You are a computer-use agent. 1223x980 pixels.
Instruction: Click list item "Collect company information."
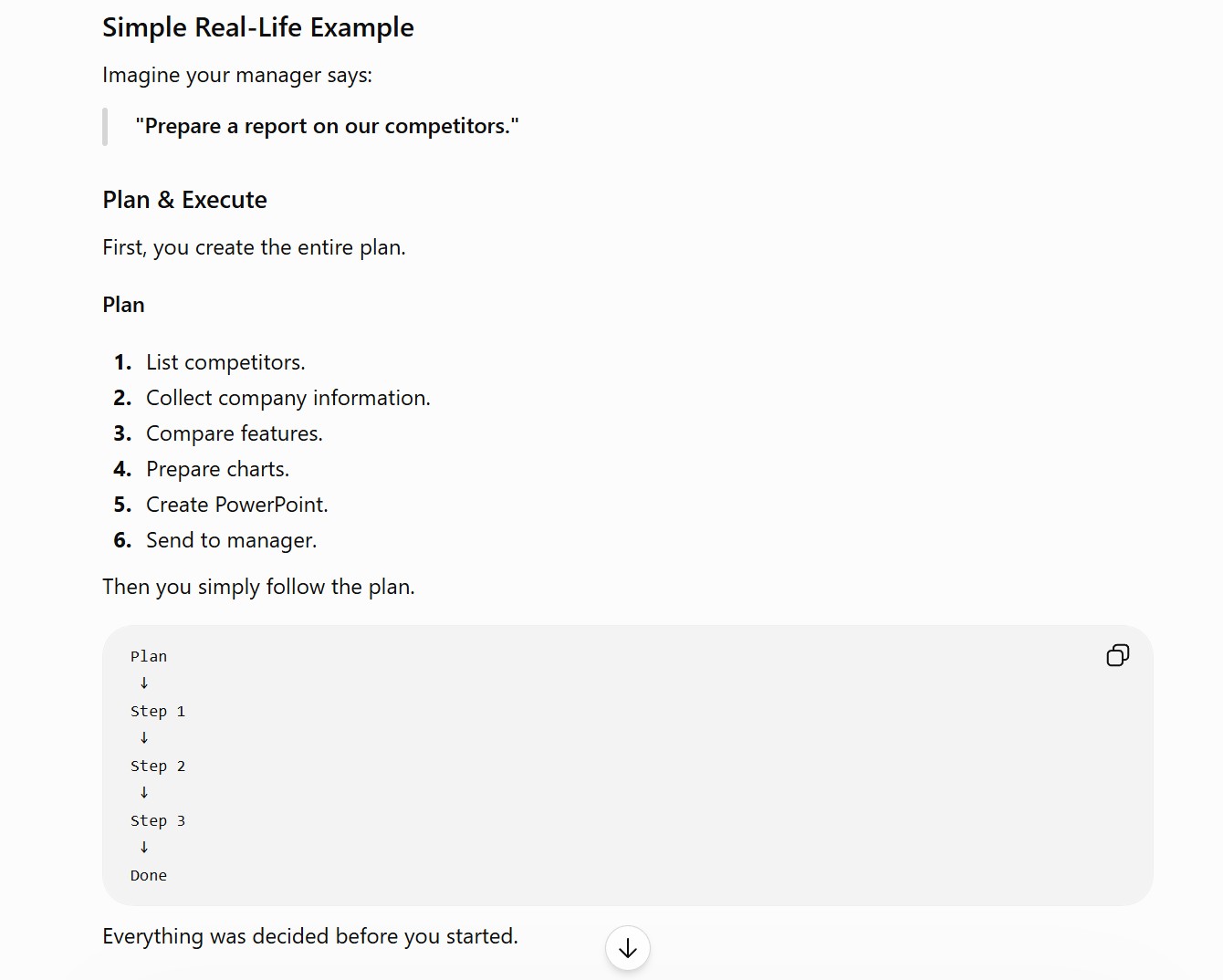(288, 398)
